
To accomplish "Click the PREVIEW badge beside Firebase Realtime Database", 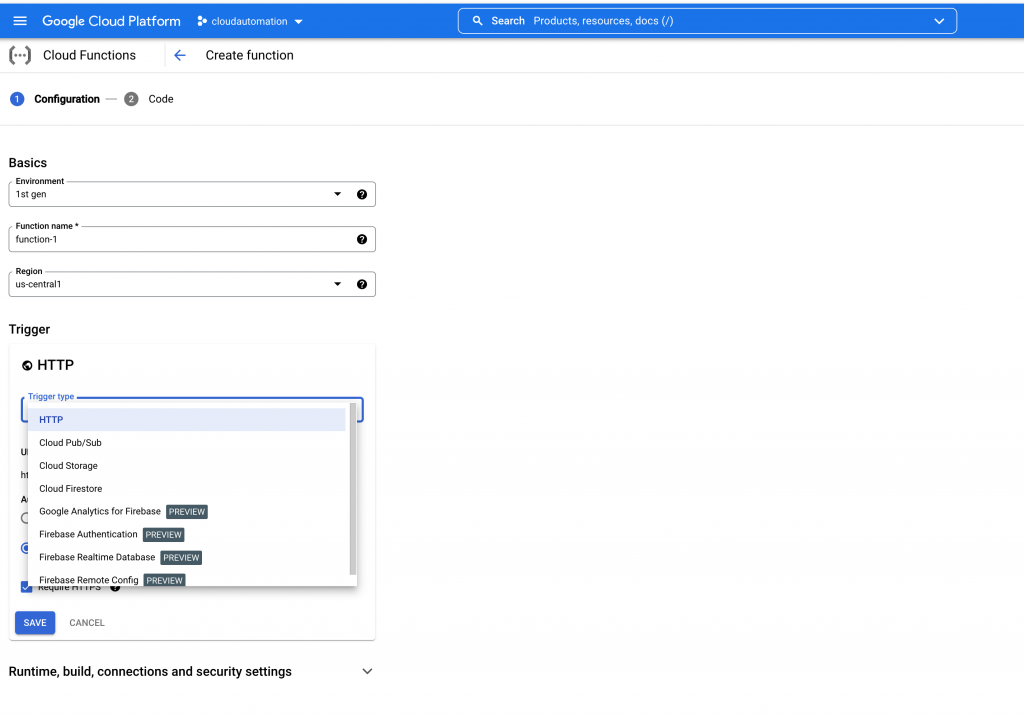I will click(x=181, y=558).
